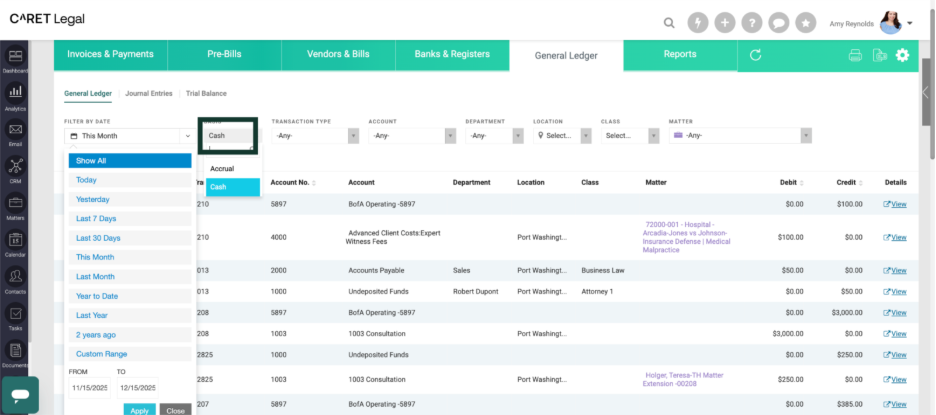
Task: Open the chat widget bubble
Action: tap(20, 395)
